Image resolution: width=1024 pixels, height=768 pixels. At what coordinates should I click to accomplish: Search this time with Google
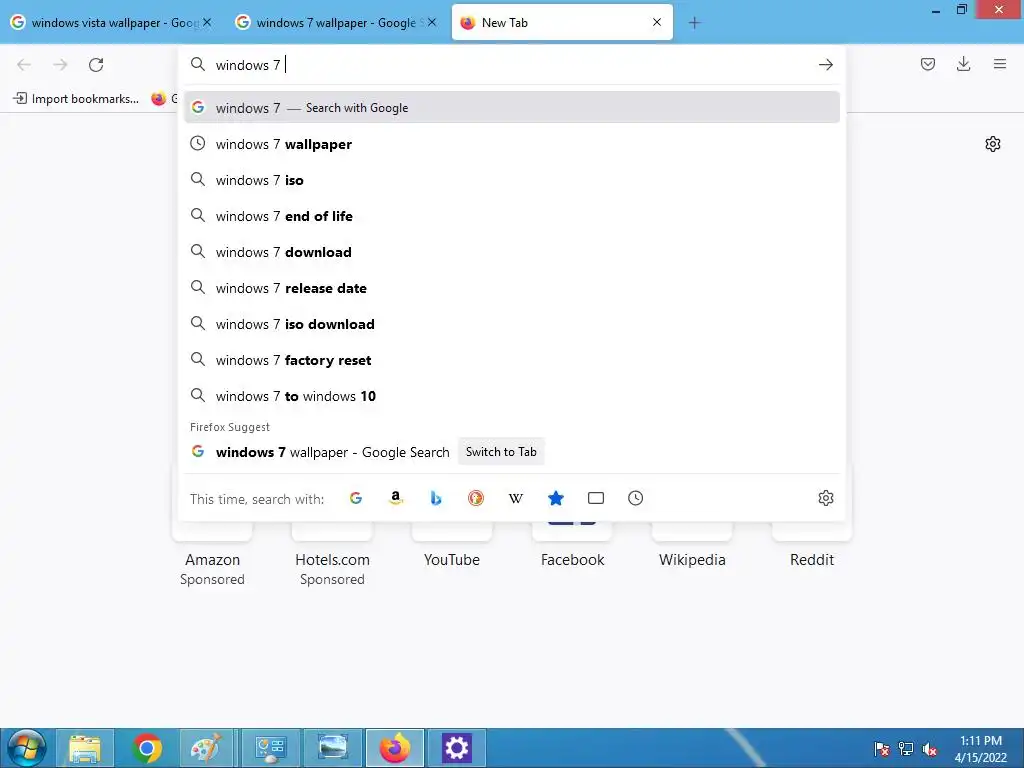pyautogui.click(x=356, y=498)
